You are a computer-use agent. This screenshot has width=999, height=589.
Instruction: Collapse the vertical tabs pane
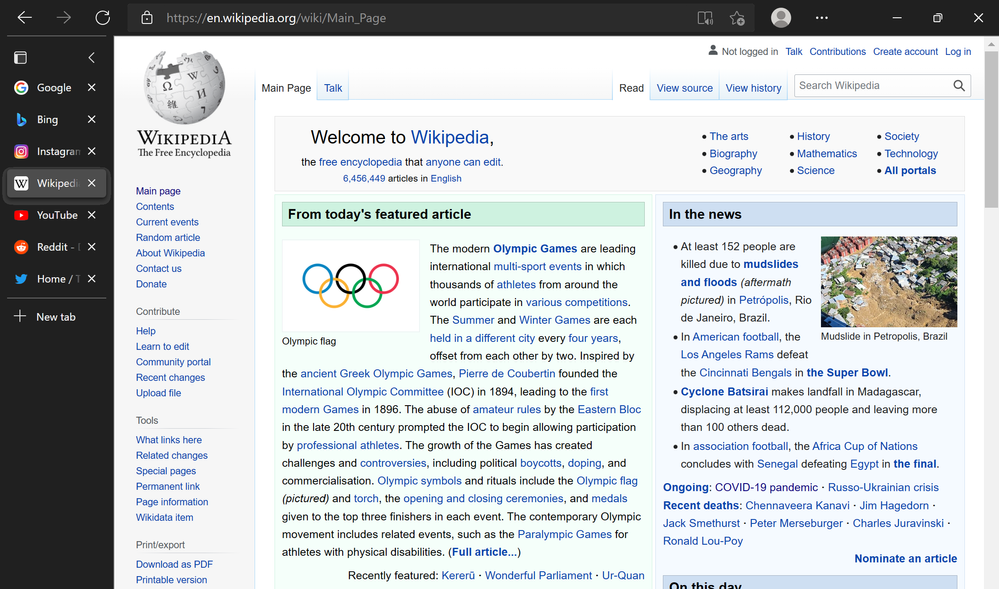pyautogui.click(x=92, y=57)
